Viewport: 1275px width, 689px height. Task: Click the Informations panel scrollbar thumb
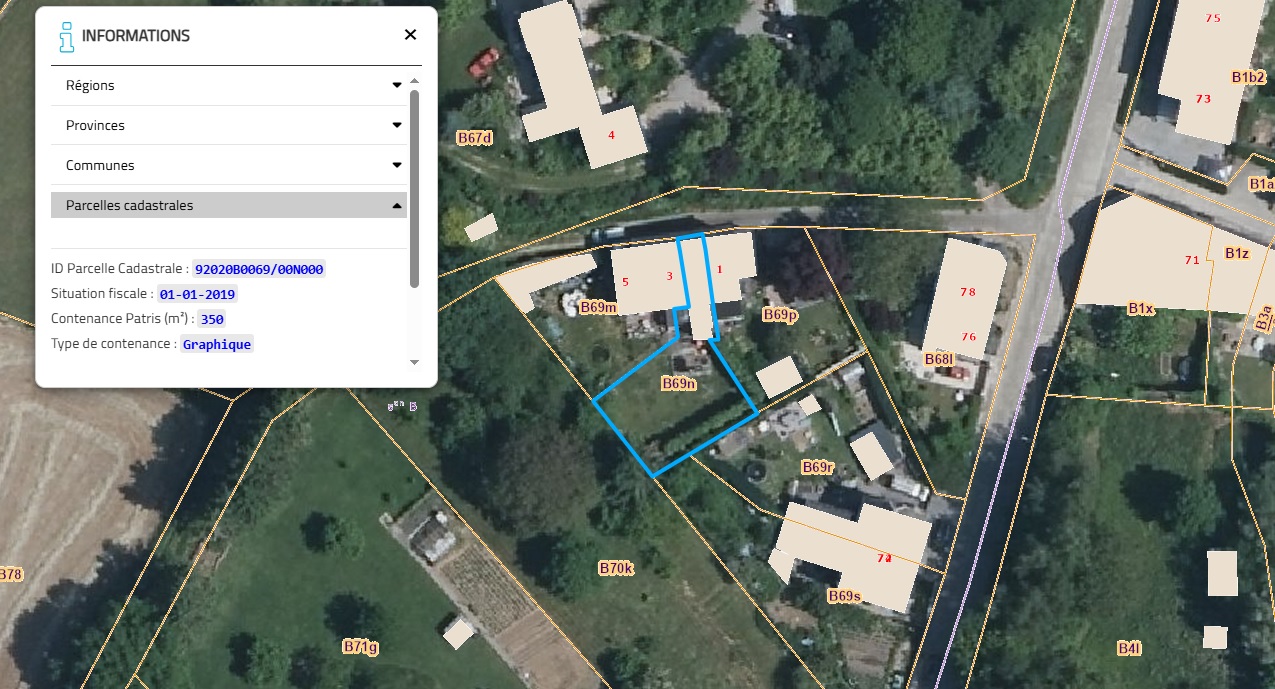pos(415,188)
